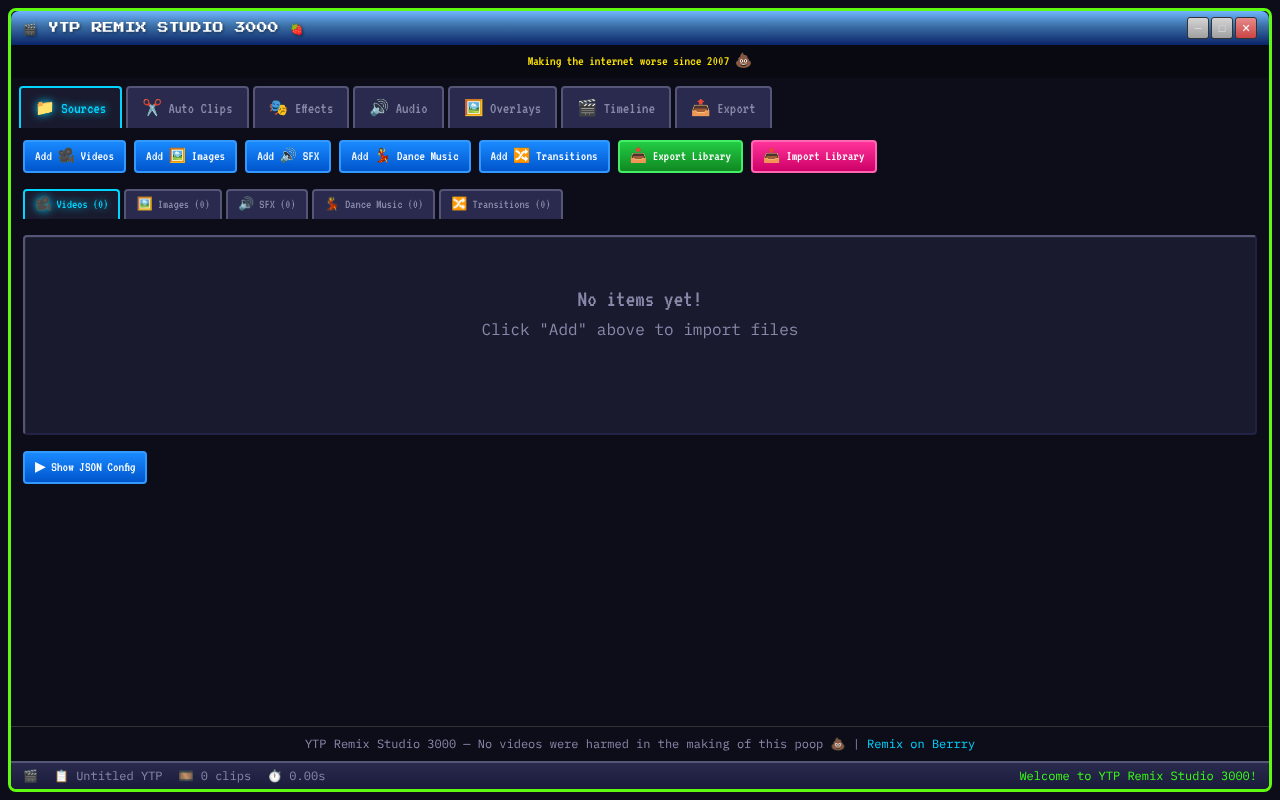
Task: Select the Images (0) sub-tab
Action: 173,204
